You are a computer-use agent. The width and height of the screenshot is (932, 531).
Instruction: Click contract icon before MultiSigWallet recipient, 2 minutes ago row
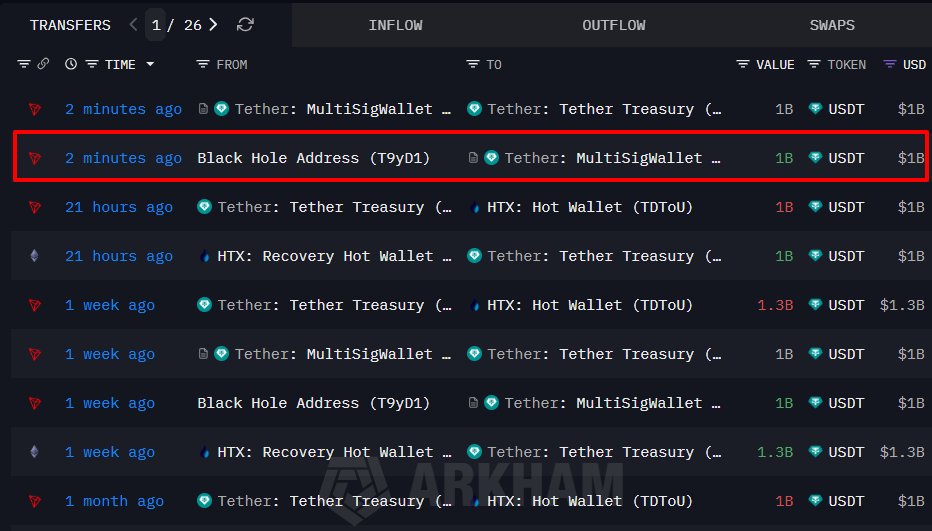[473, 158]
